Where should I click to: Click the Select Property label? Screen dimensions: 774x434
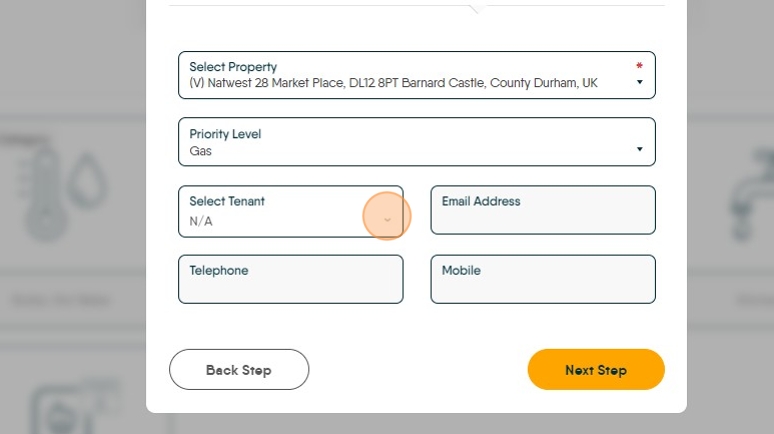[233, 67]
